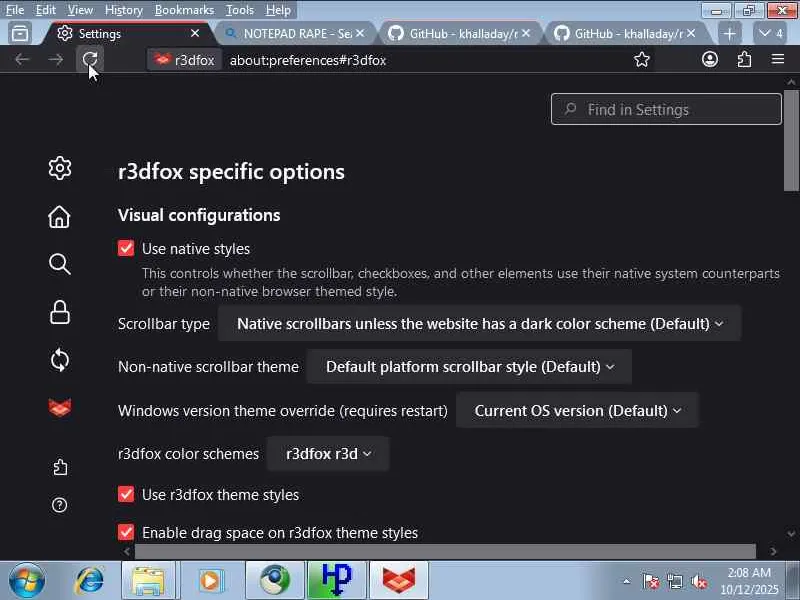Bookmark this page with the star

(641, 60)
